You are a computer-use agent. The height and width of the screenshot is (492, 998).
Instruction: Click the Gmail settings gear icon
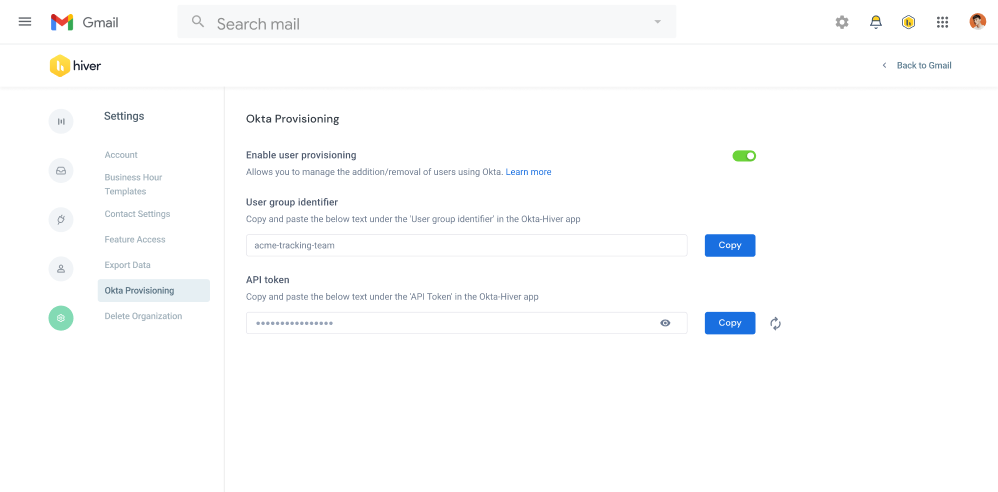(x=842, y=22)
